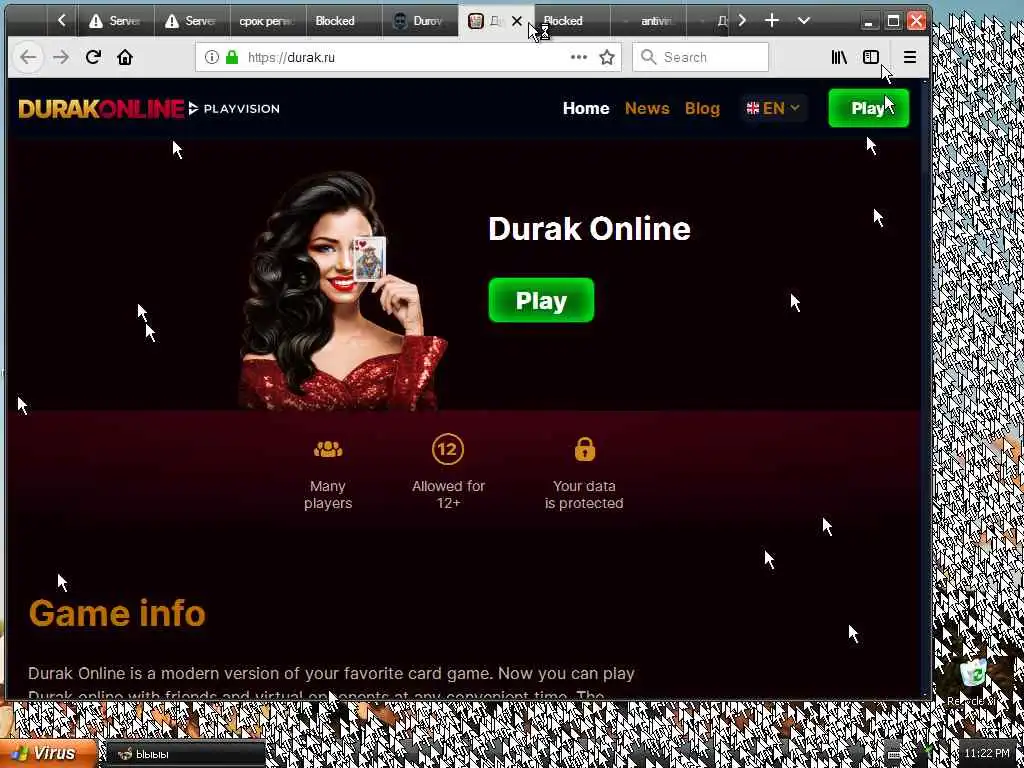
Task: Open a new tab with plus icon
Action: point(772,21)
